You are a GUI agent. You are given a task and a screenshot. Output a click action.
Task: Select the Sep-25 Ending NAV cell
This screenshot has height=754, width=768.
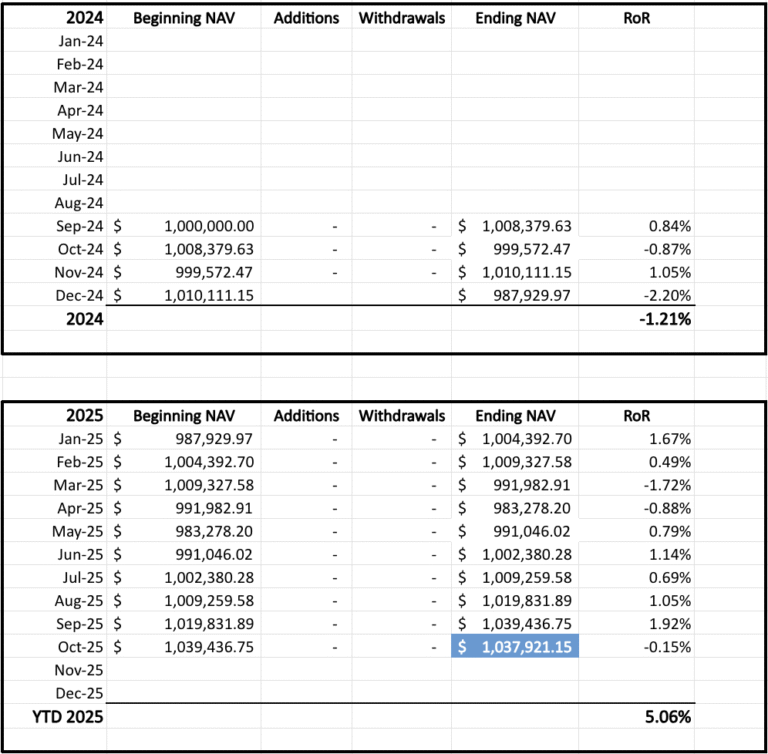click(514, 623)
